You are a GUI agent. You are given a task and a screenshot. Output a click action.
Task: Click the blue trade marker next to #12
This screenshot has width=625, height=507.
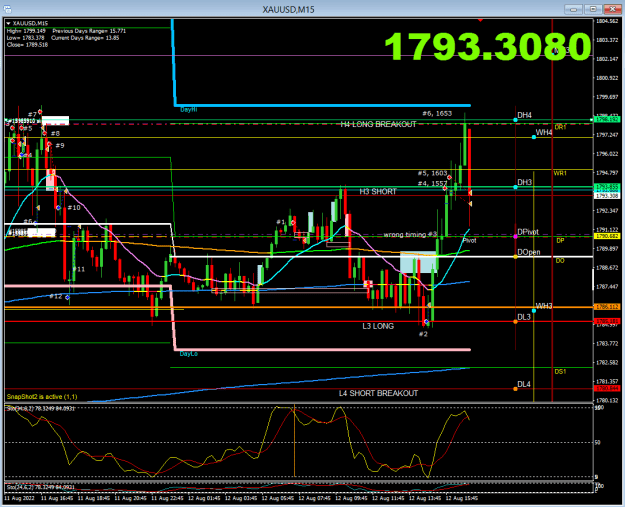pyautogui.click(x=67, y=297)
